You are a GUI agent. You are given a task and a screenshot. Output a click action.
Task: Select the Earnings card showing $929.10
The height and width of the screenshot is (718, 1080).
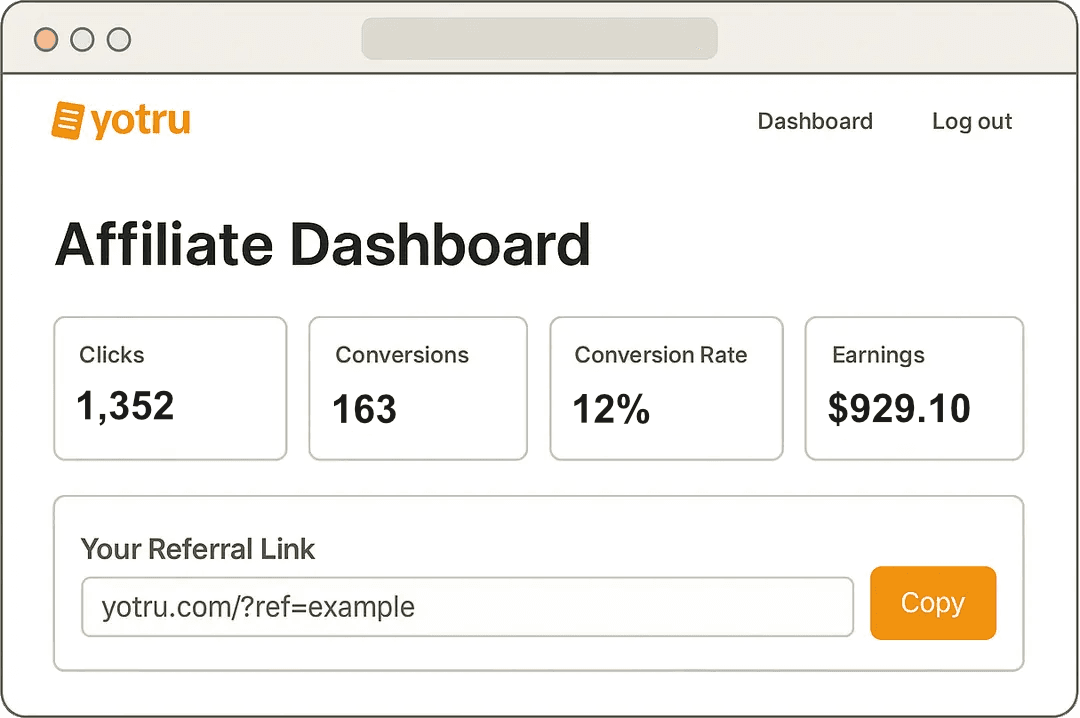[x=913, y=388]
